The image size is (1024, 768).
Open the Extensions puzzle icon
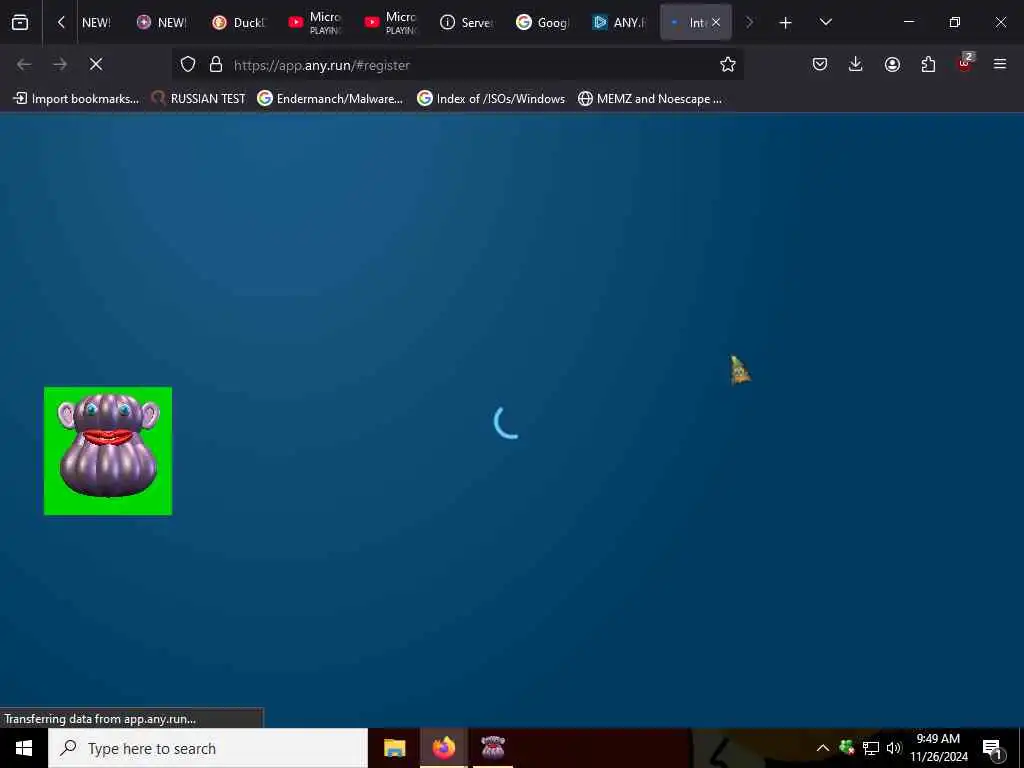point(928,64)
